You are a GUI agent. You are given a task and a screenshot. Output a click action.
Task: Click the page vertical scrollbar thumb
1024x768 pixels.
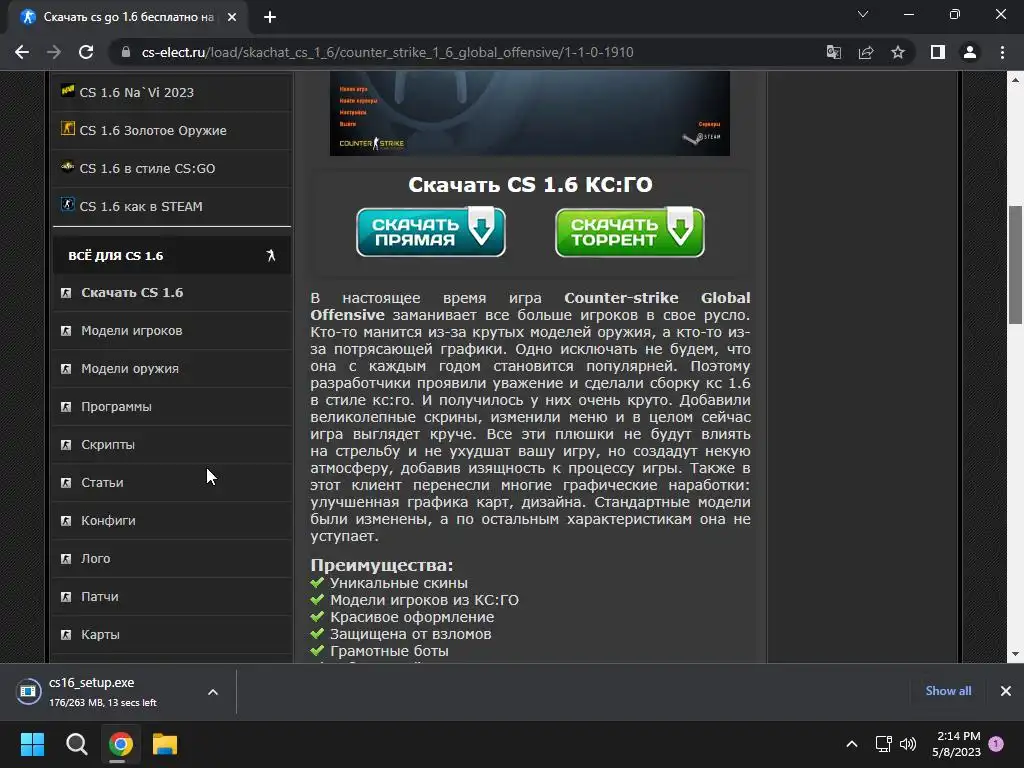[1015, 264]
